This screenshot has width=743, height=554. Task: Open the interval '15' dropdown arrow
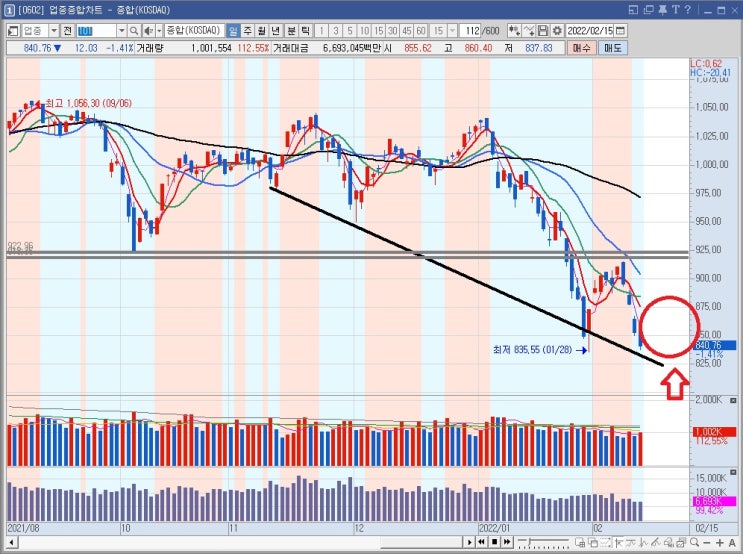coord(453,31)
